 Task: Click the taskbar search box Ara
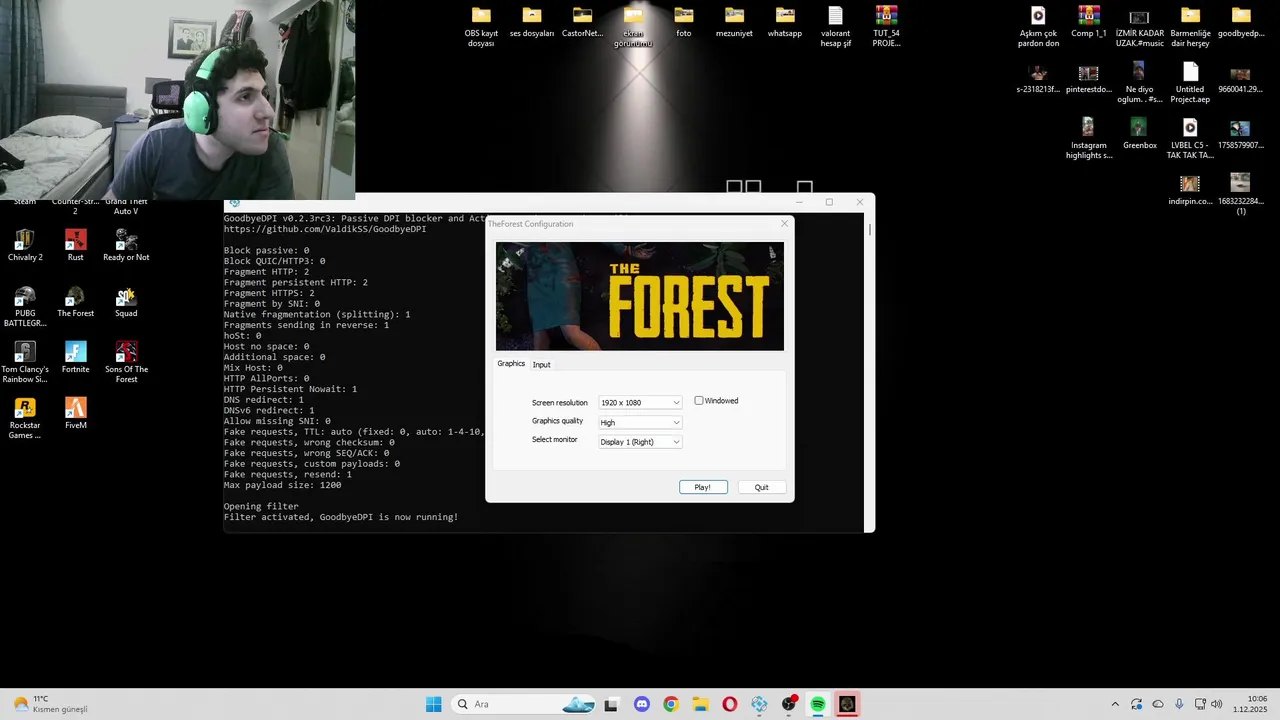point(525,704)
